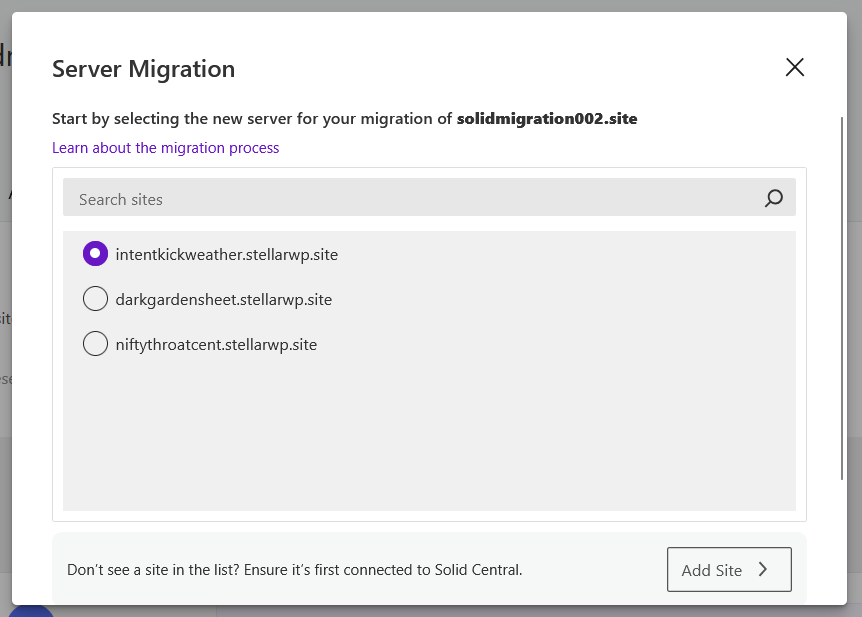The height and width of the screenshot is (617, 862).
Task: Pick the niftythroatcent.stellarwp.site radio button
Action: pyautogui.click(x=95, y=344)
